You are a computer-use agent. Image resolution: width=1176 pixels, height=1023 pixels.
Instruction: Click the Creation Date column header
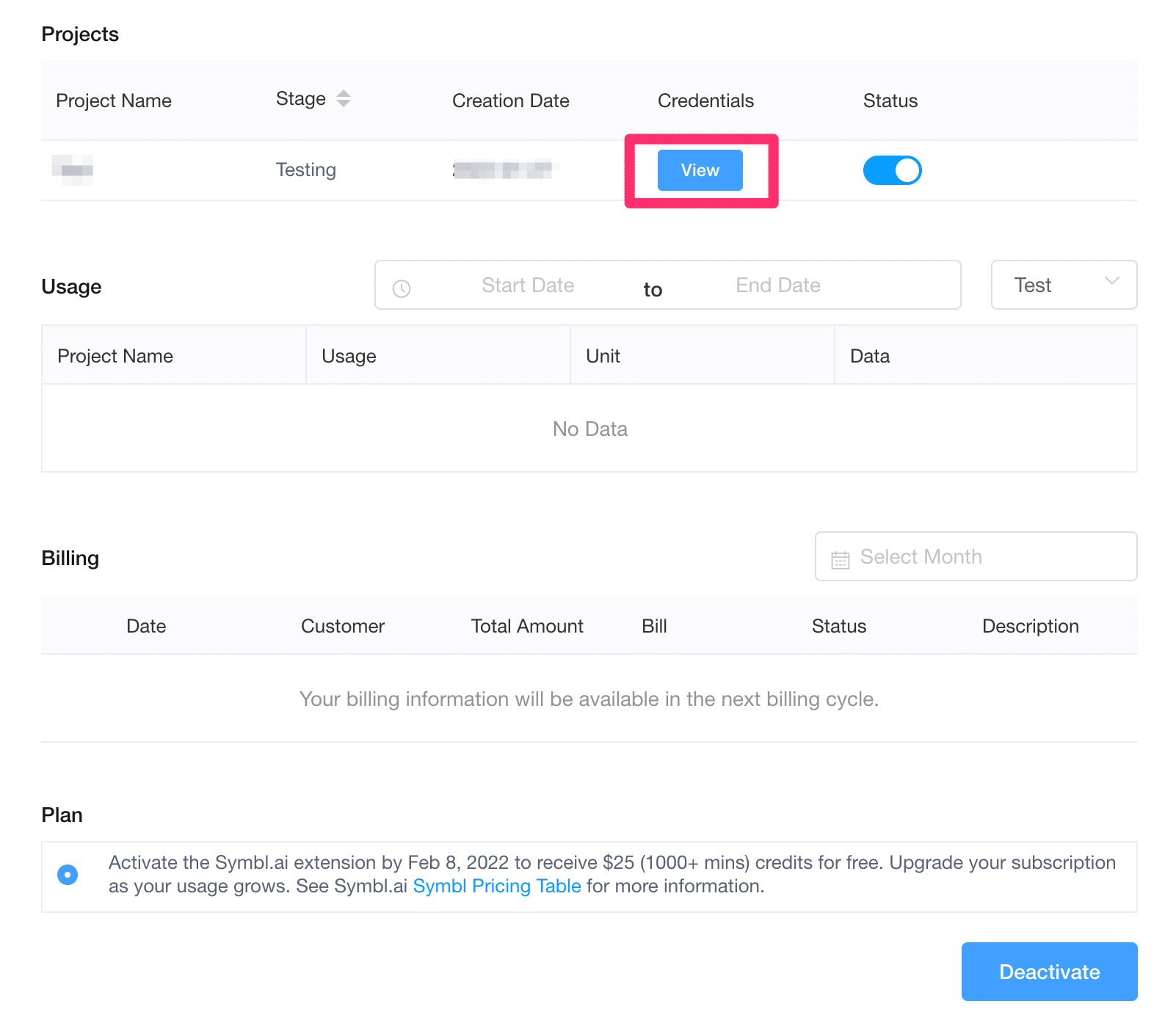pyautogui.click(x=510, y=101)
